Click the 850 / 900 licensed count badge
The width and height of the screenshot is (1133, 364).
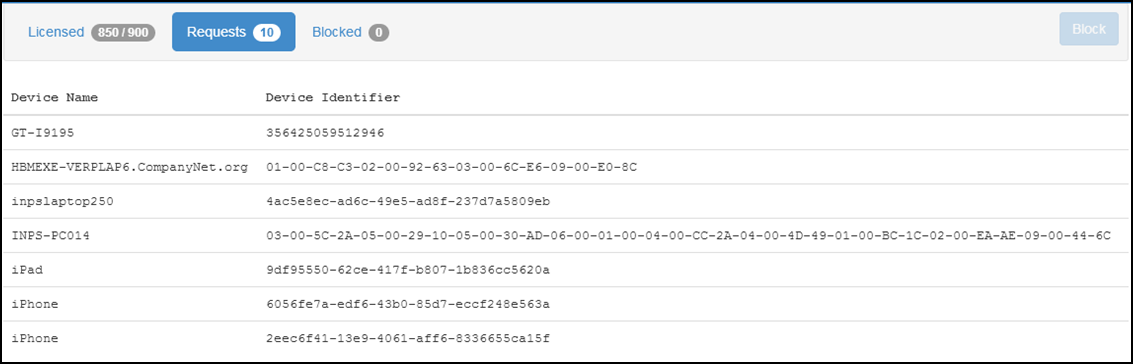click(x=124, y=32)
